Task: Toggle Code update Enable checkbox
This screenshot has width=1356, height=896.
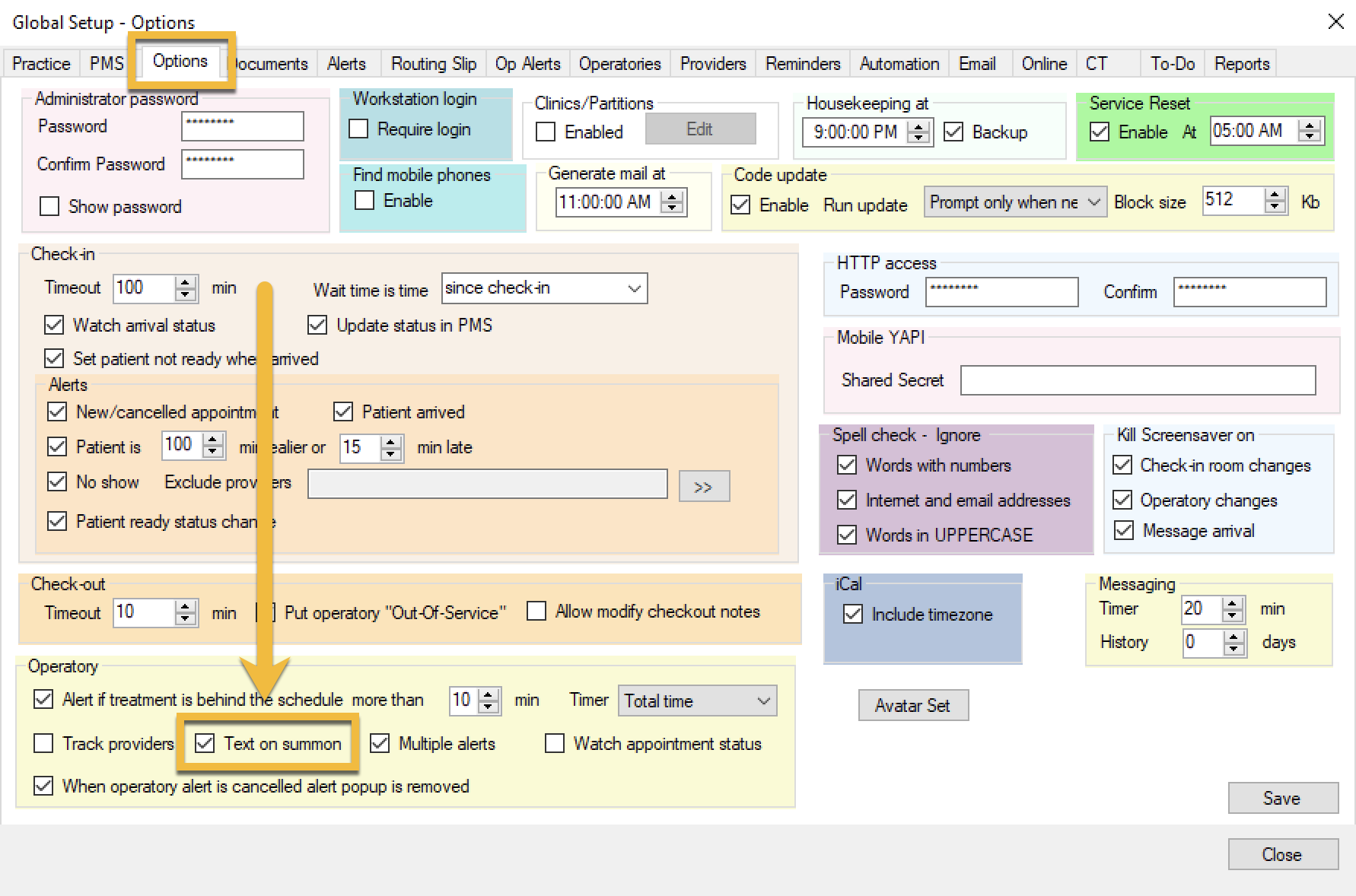Action: [740, 205]
